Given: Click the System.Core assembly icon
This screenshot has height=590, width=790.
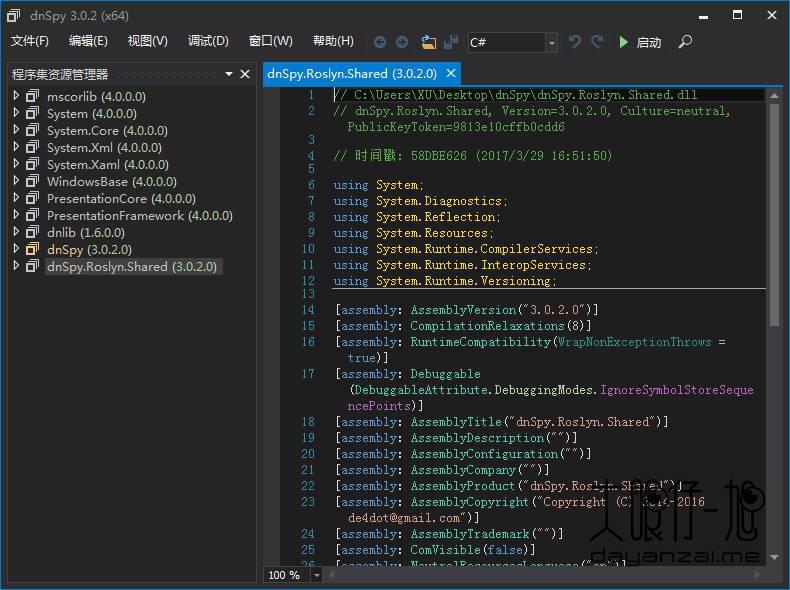Looking at the screenshot, I should click(32, 130).
